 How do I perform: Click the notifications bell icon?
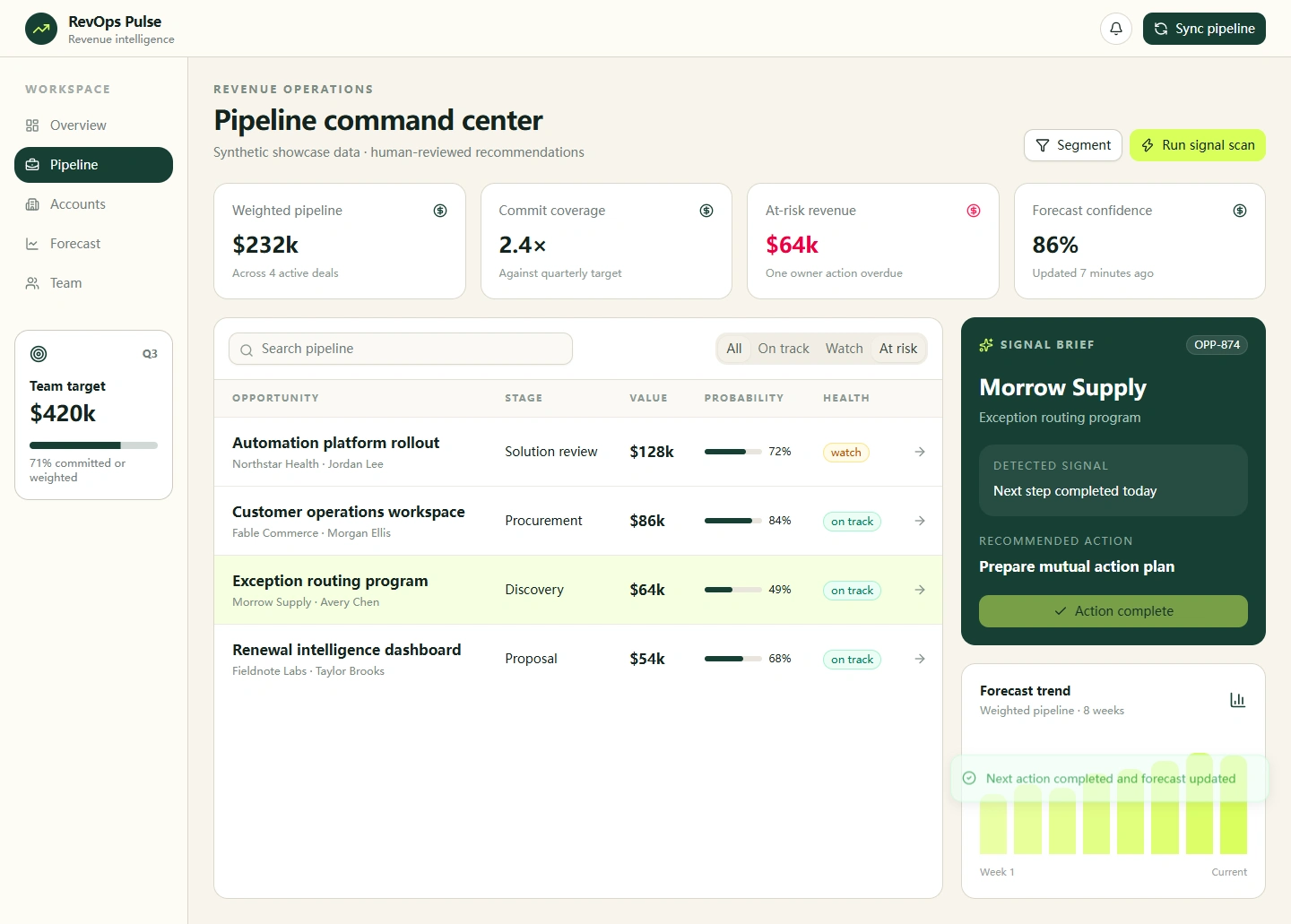1116,29
